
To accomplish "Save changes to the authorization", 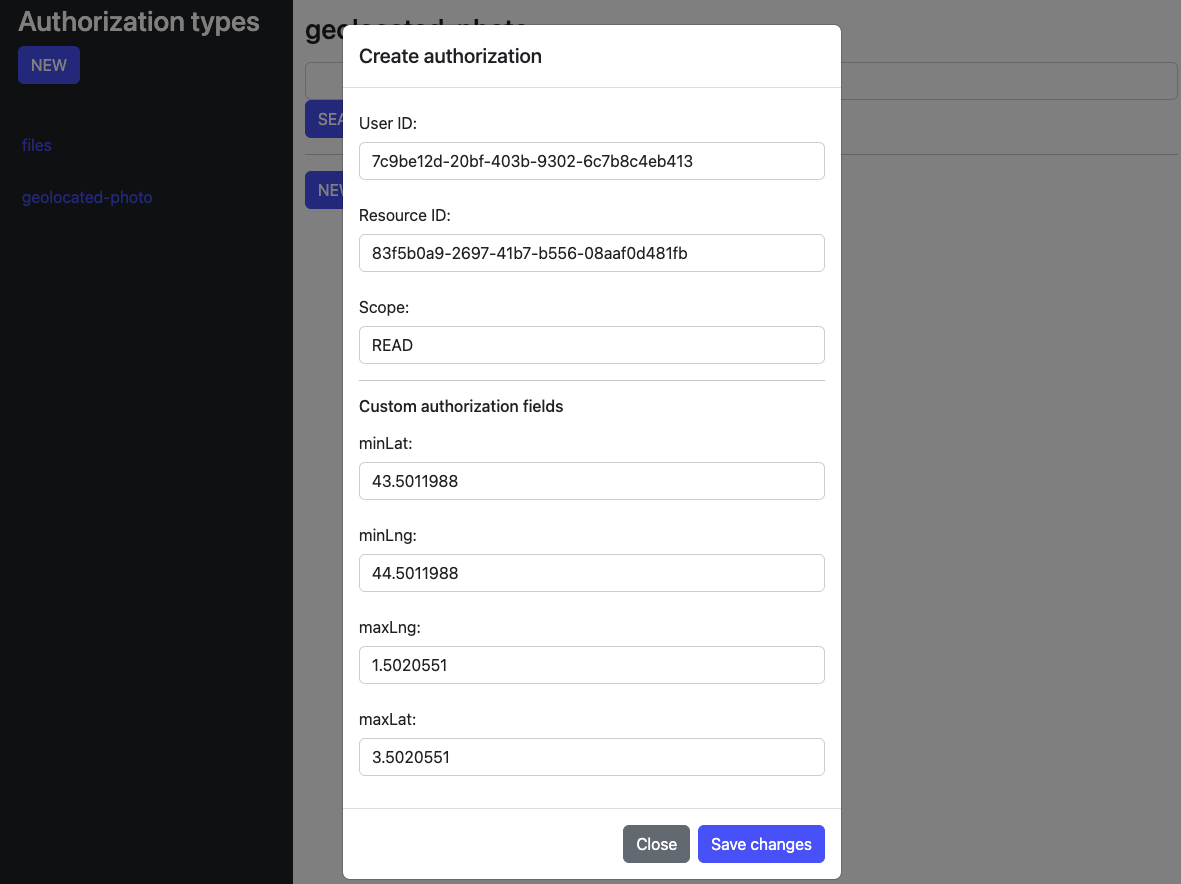I will click(x=761, y=844).
